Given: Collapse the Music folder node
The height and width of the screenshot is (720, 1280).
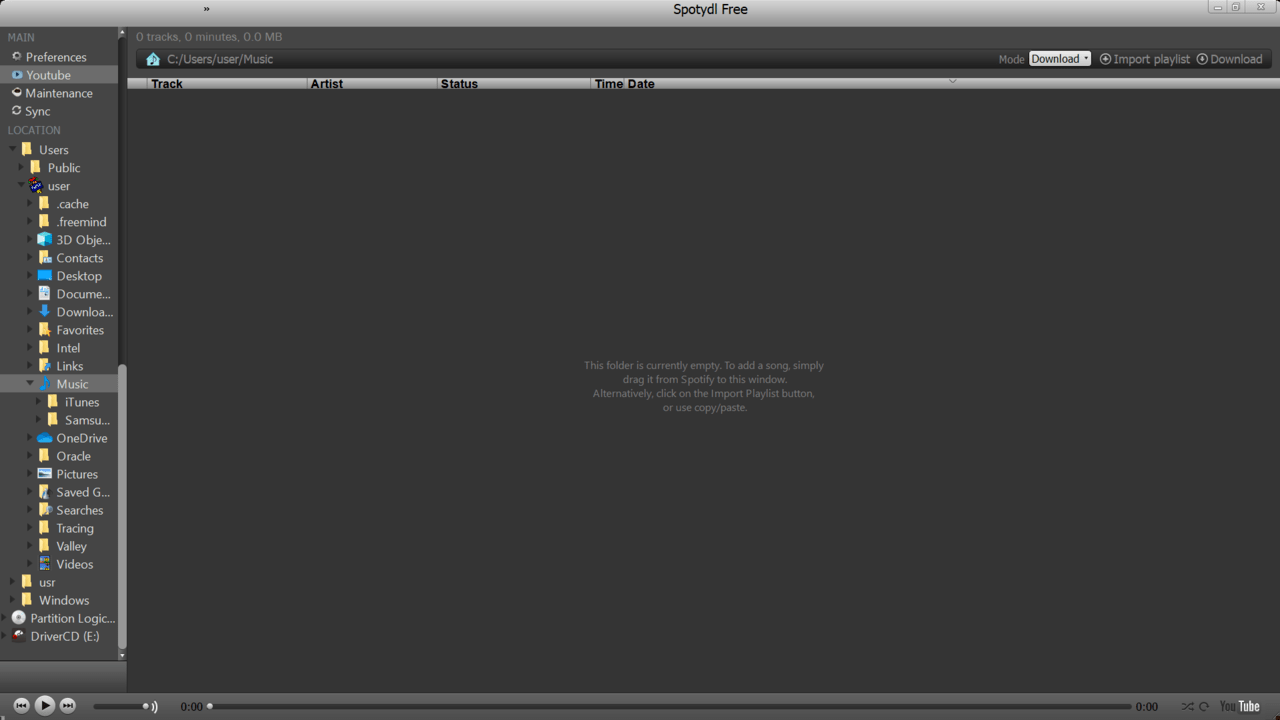Looking at the screenshot, I should pos(30,383).
